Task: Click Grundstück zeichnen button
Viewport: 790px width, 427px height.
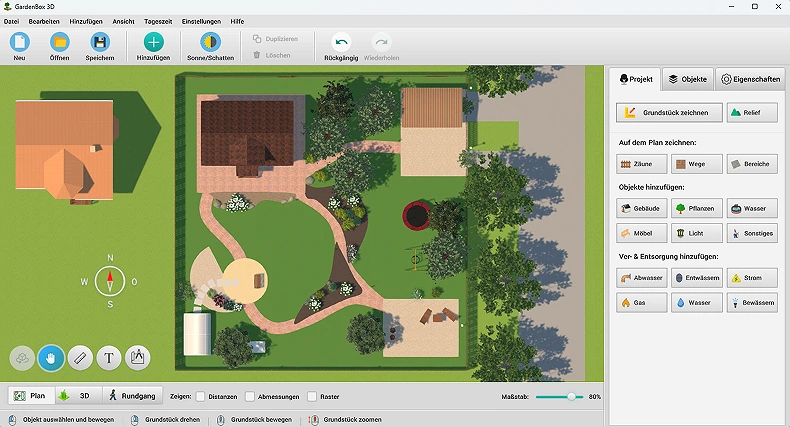Action: [669, 112]
